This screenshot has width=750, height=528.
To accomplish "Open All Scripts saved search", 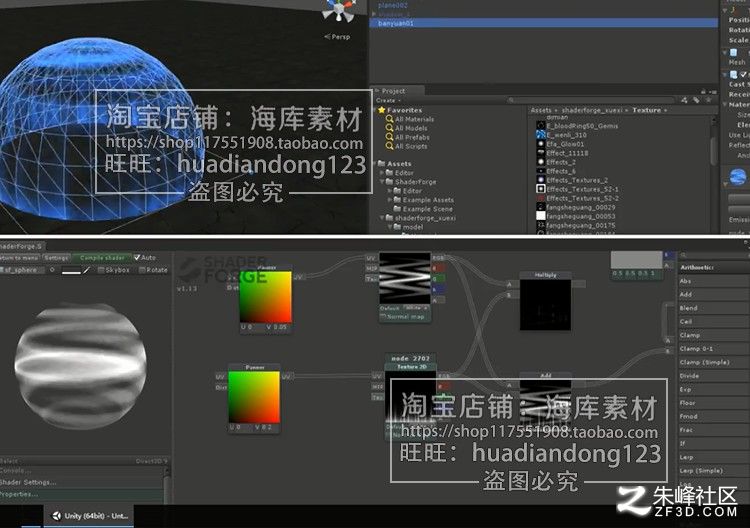I will (407, 146).
